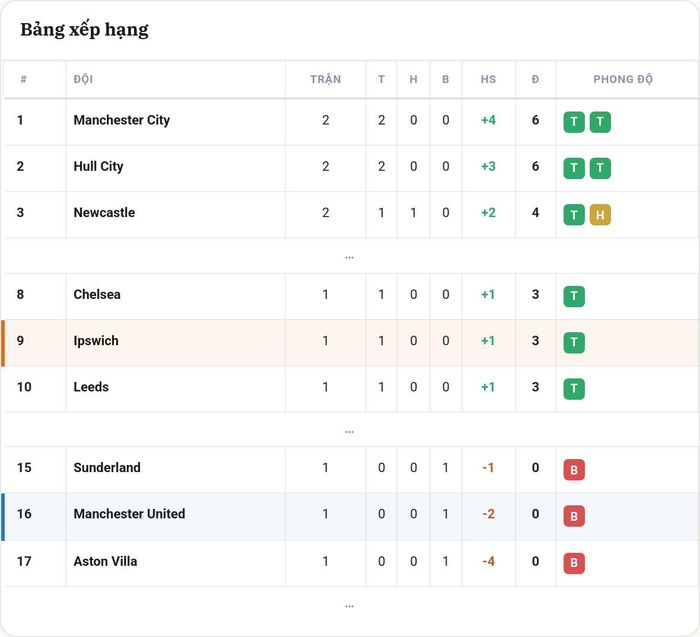
Task: Sort table by the TRẬN column header
Action: click(x=325, y=79)
